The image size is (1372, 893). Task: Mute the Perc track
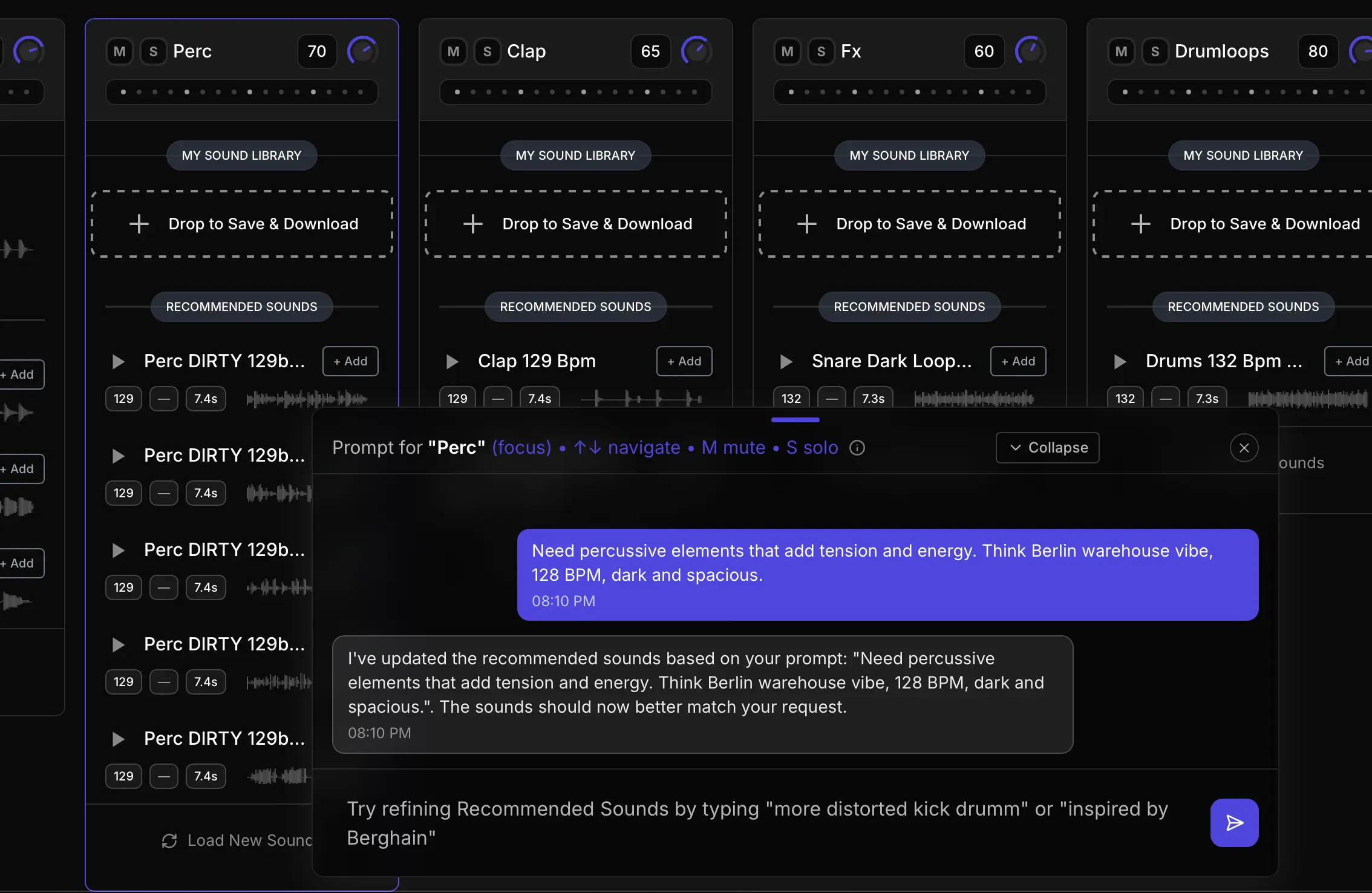click(119, 51)
